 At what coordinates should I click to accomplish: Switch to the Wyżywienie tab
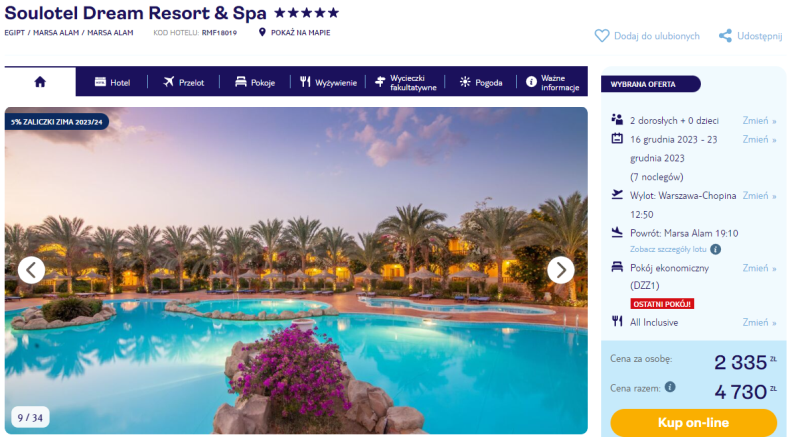coord(328,82)
